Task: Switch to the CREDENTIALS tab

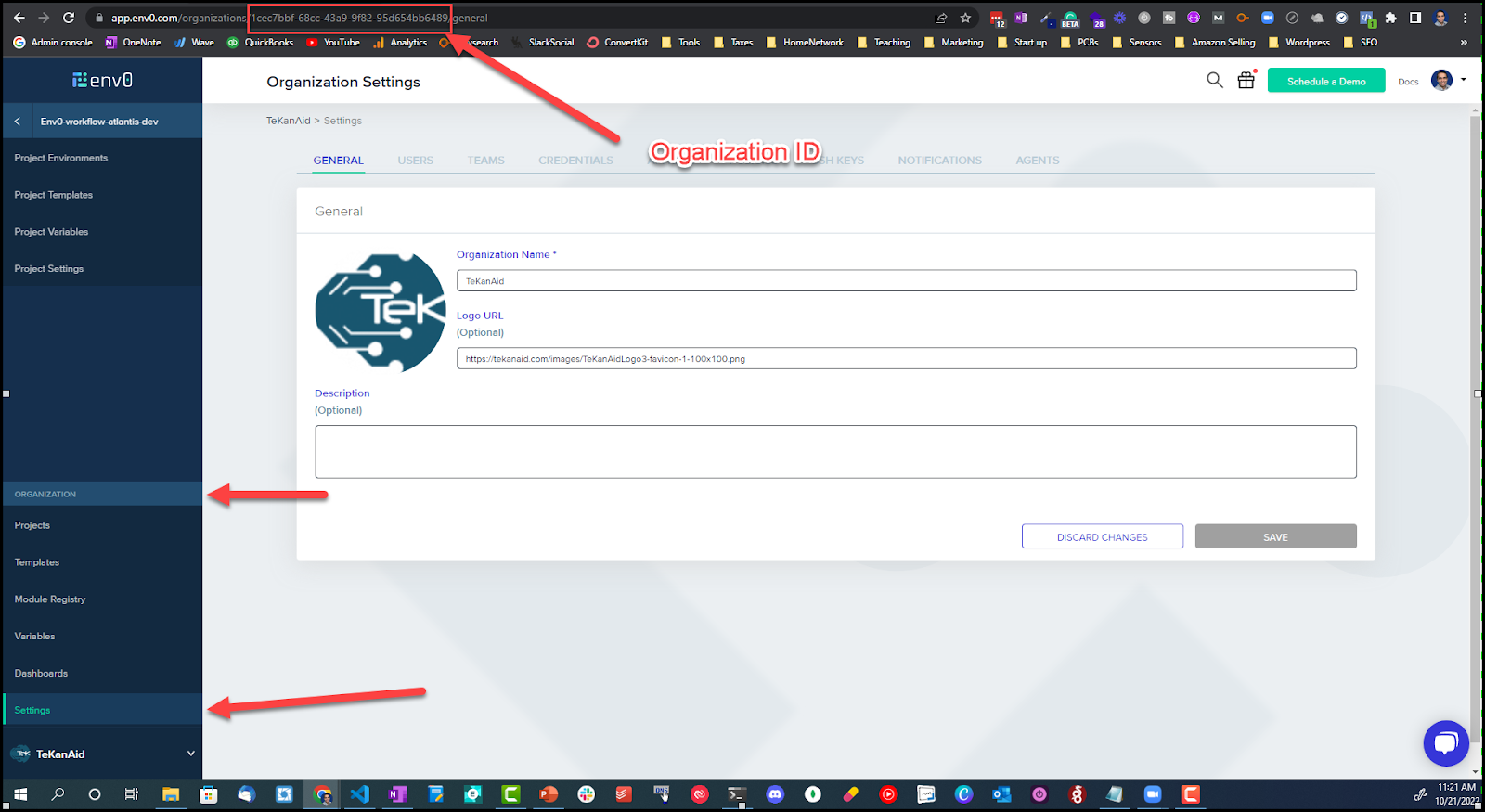Action: click(x=575, y=161)
